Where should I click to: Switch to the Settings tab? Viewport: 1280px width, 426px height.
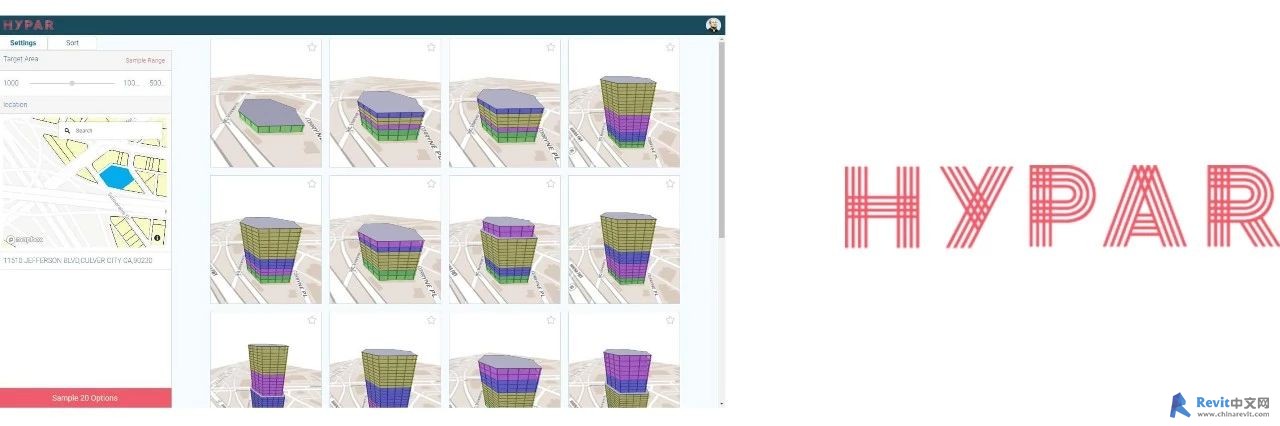click(23, 43)
